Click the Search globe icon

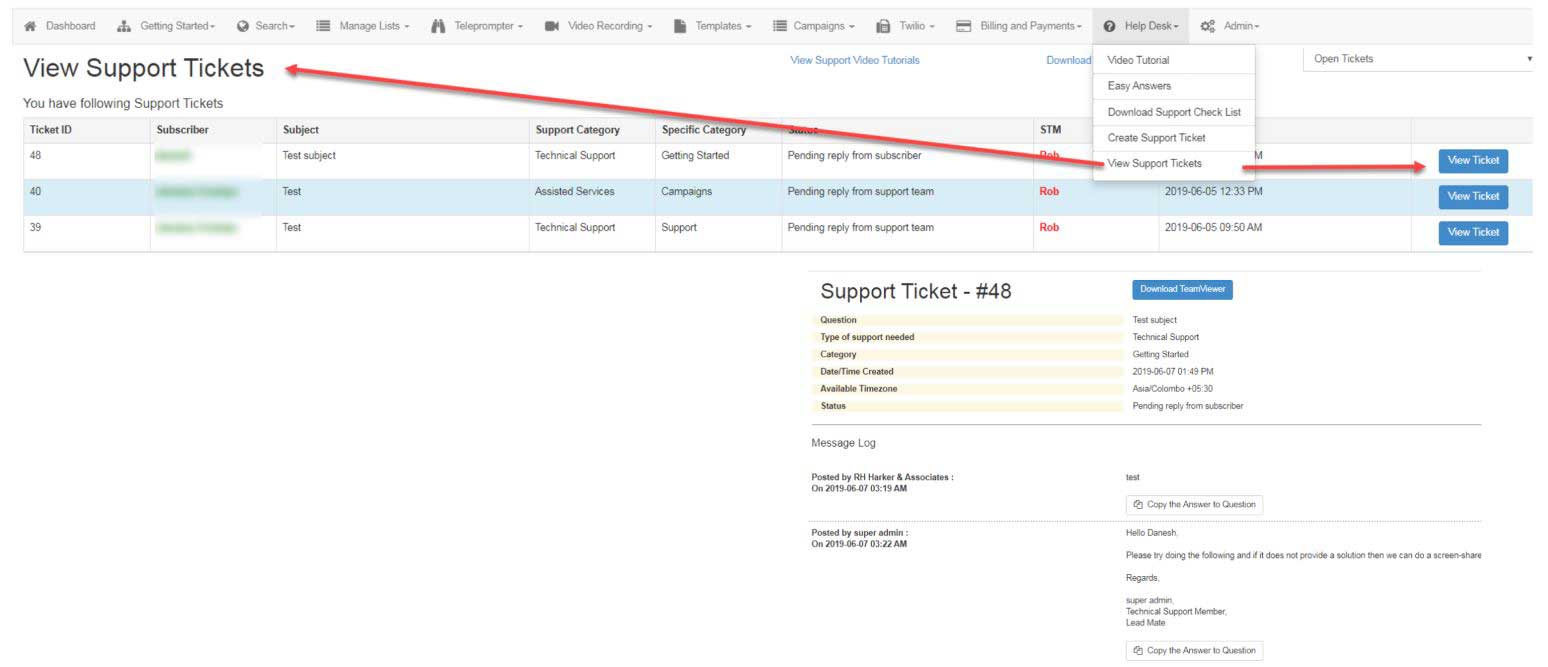tap(242, 26)
